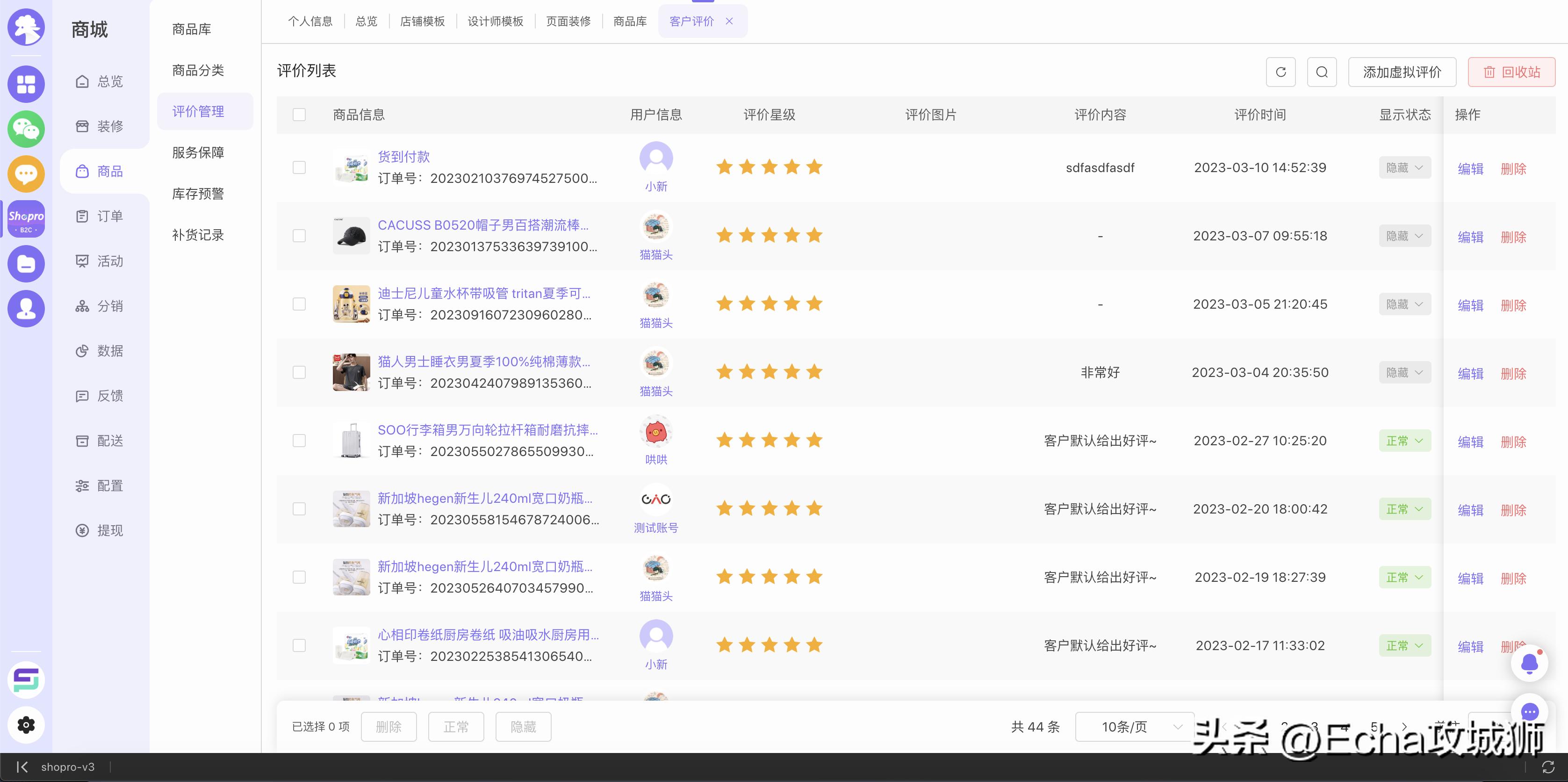
Task: Open the 正常 status dropdown for the SOO luggage review
Action: tap(1404, 440)
